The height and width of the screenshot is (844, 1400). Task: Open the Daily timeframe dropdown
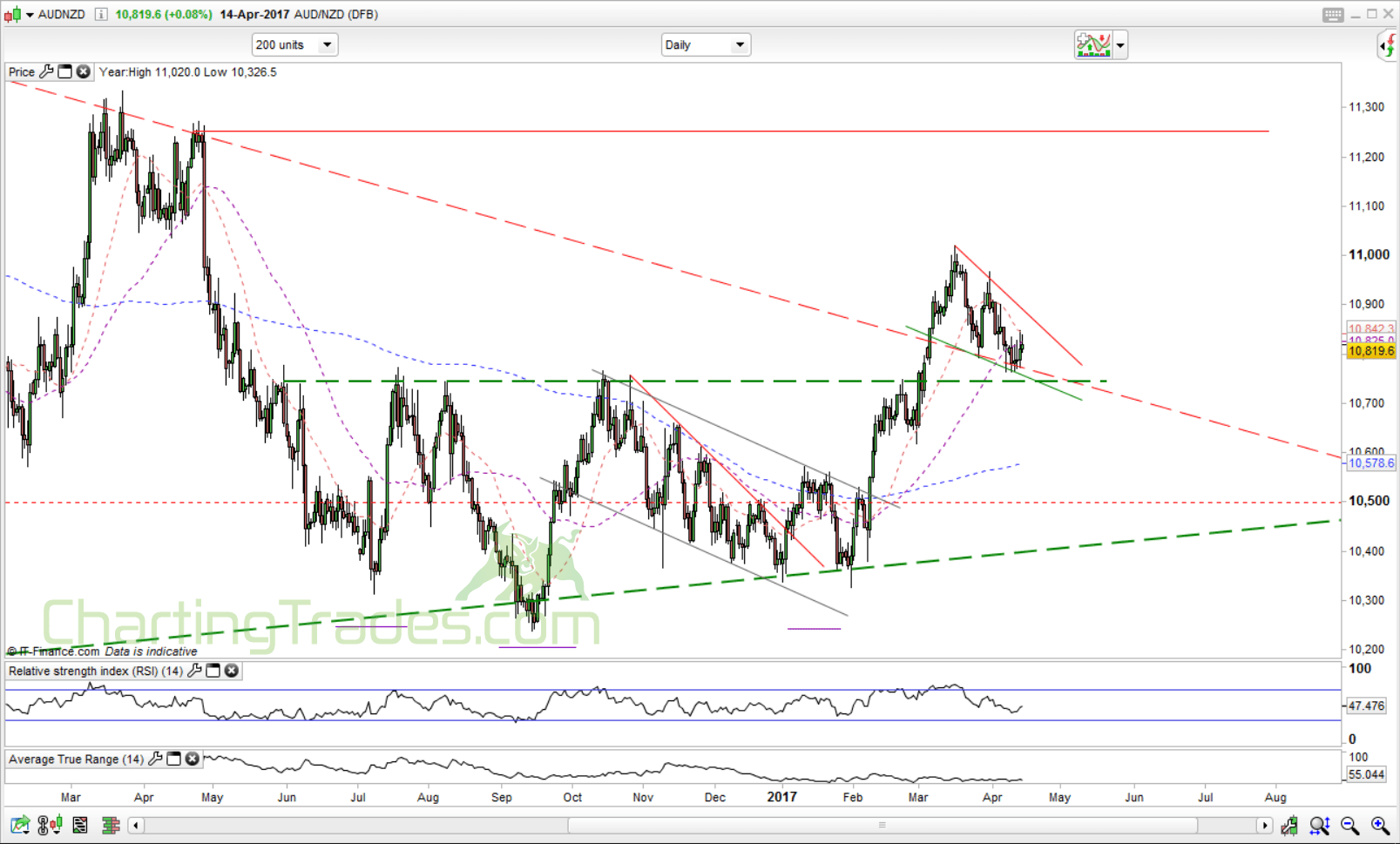click(x=738, y=44)
